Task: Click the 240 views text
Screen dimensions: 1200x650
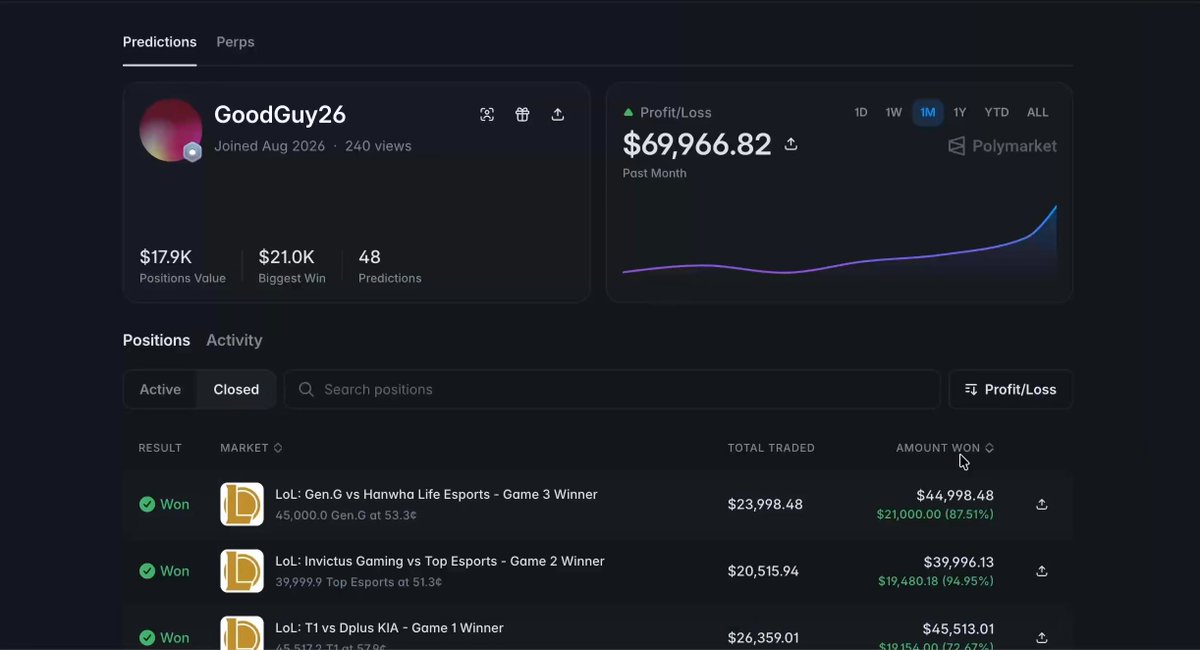Action: tap(378, 146)
